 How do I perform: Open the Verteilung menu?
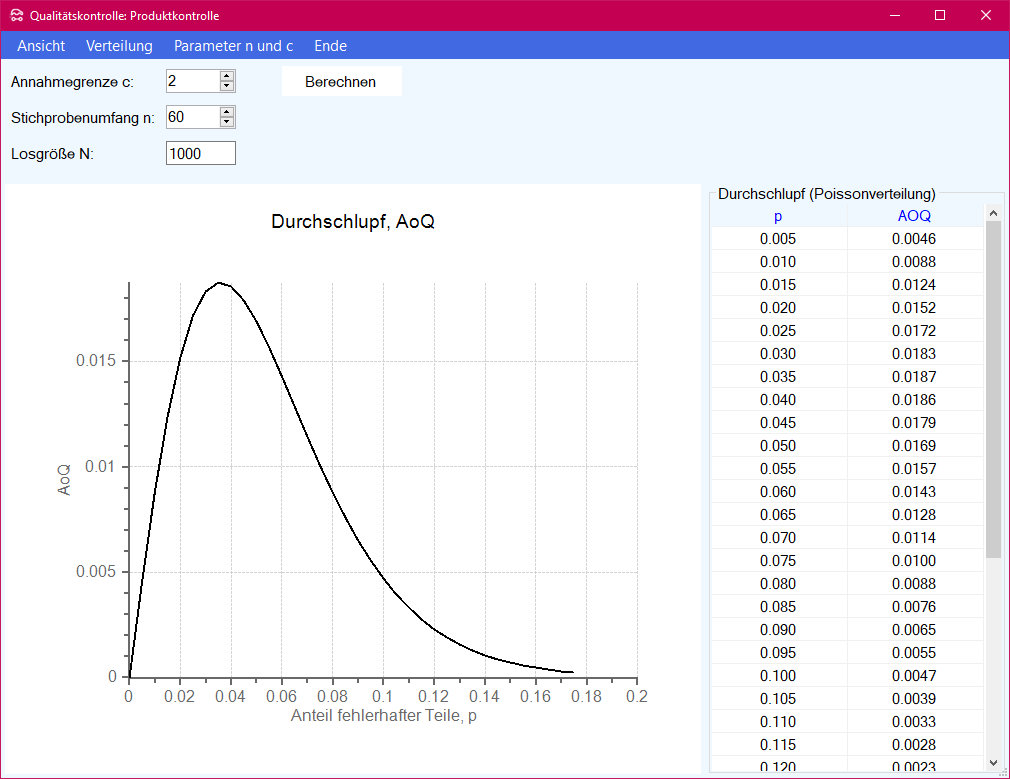(119, 46)
